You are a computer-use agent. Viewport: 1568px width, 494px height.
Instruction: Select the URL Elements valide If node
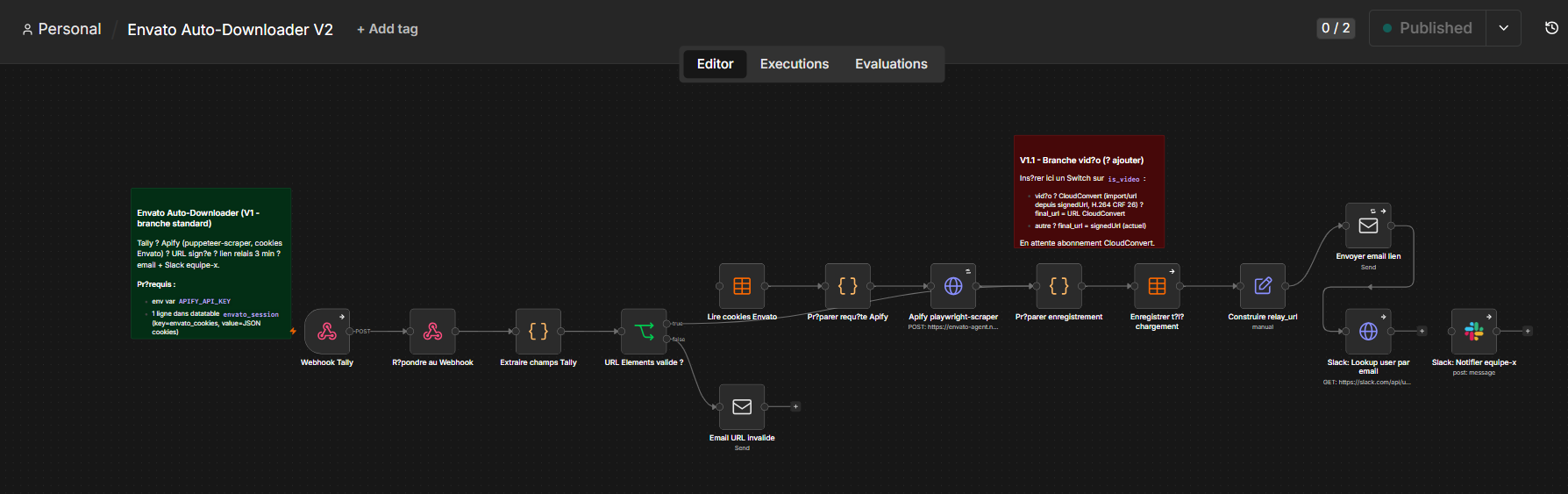click(644, 332)
